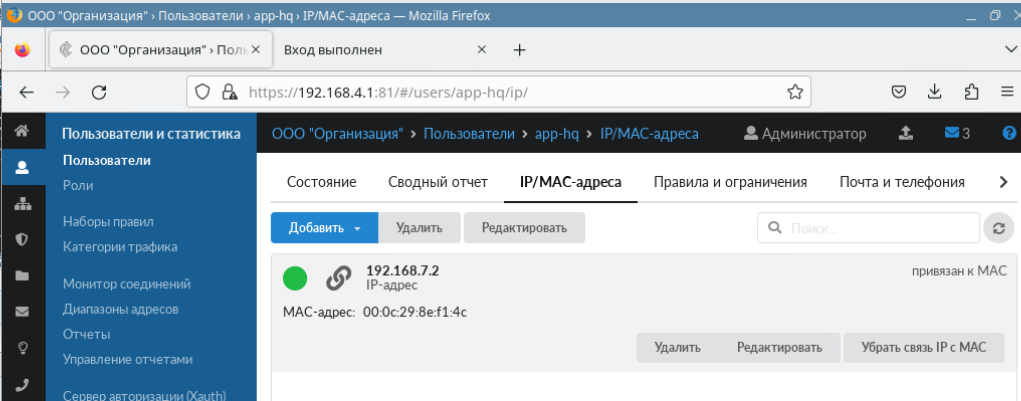The width and height of the screenshot is (1021, 401).
Task: Select the IP/MAC-адреса tab
Action: 570,182
